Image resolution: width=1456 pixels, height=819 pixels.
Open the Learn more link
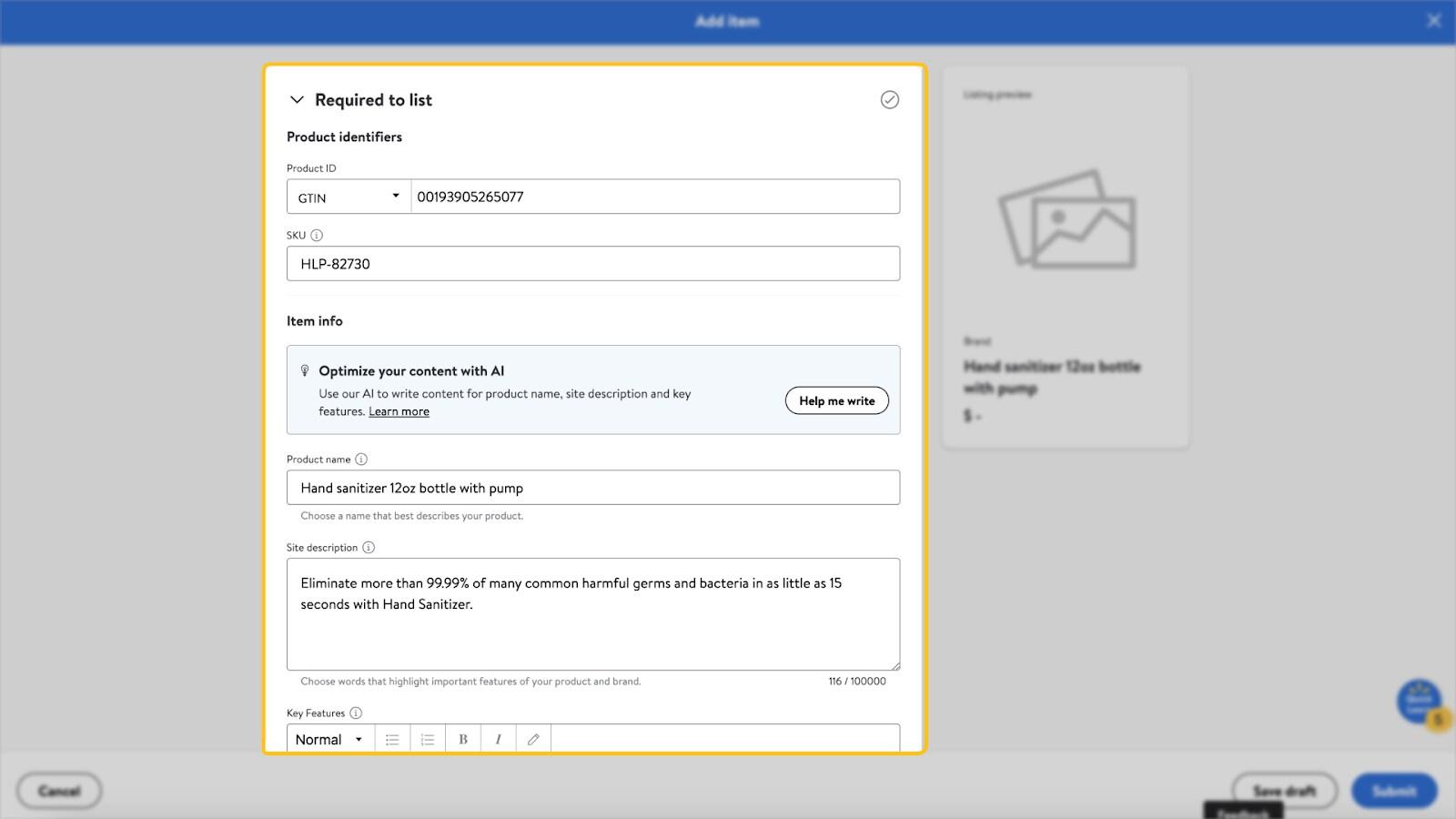tap(399, 411)
